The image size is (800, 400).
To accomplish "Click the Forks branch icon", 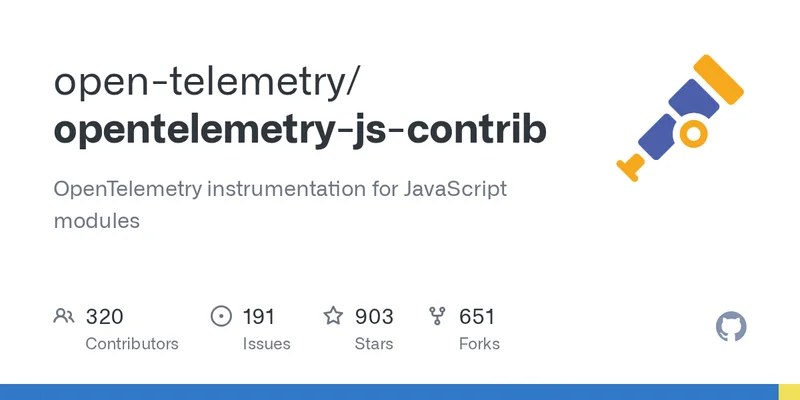I will (437, 317).
